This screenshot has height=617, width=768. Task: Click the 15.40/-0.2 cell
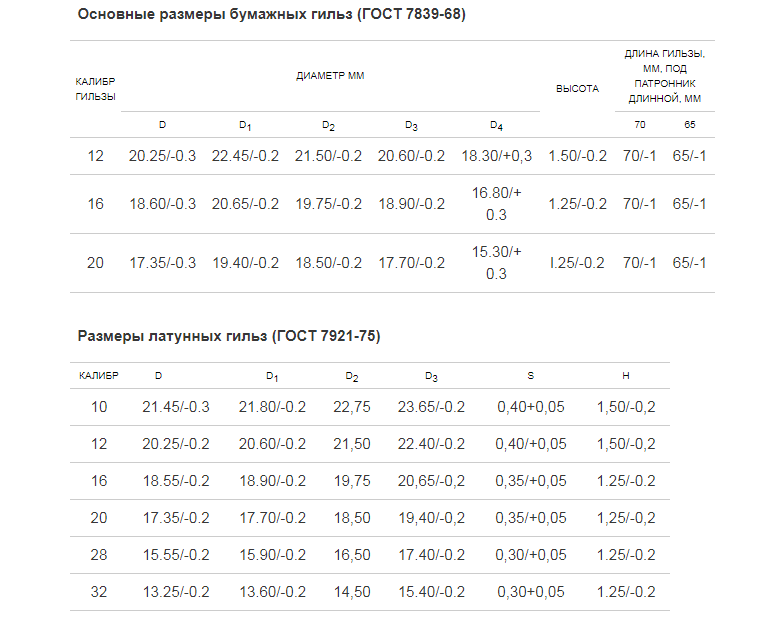point(431,592)
